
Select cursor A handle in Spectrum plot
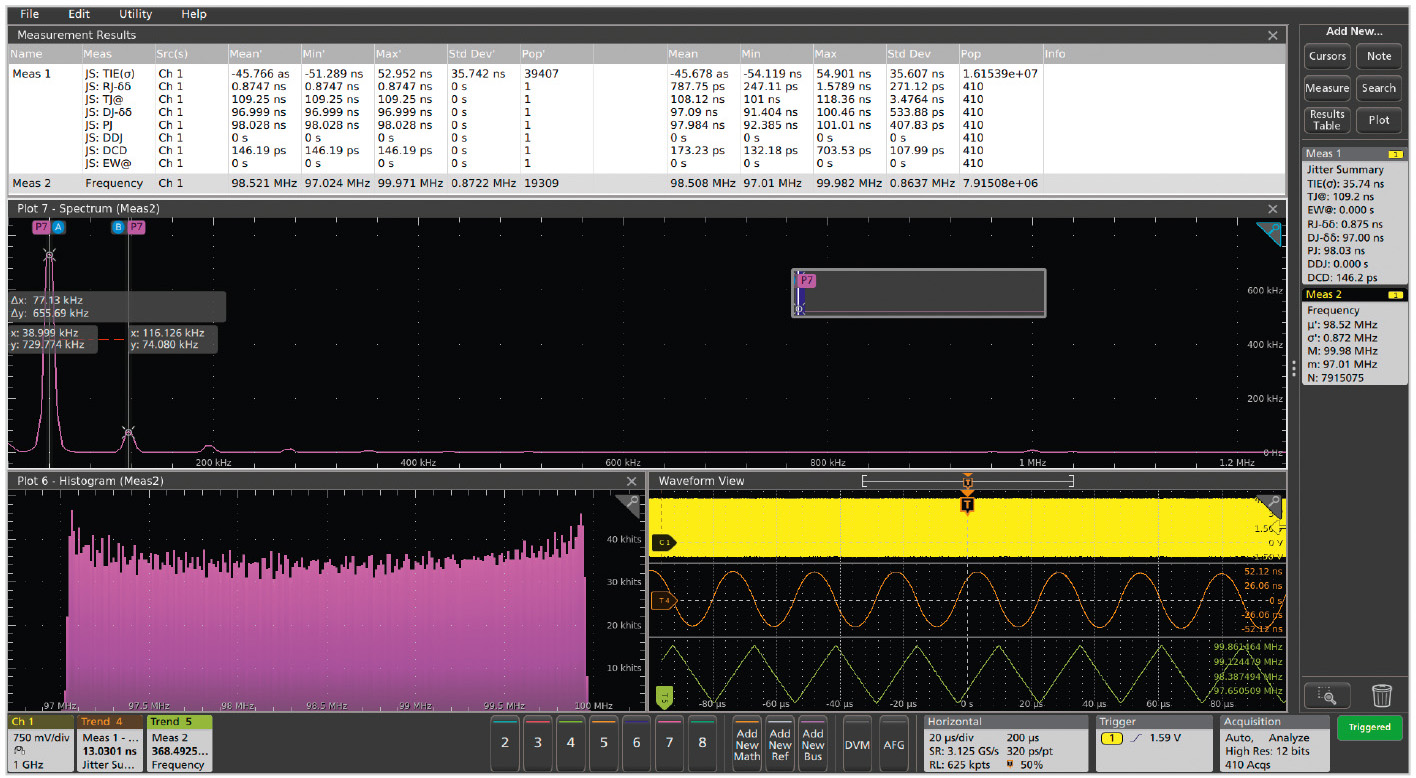pos(59,227)
